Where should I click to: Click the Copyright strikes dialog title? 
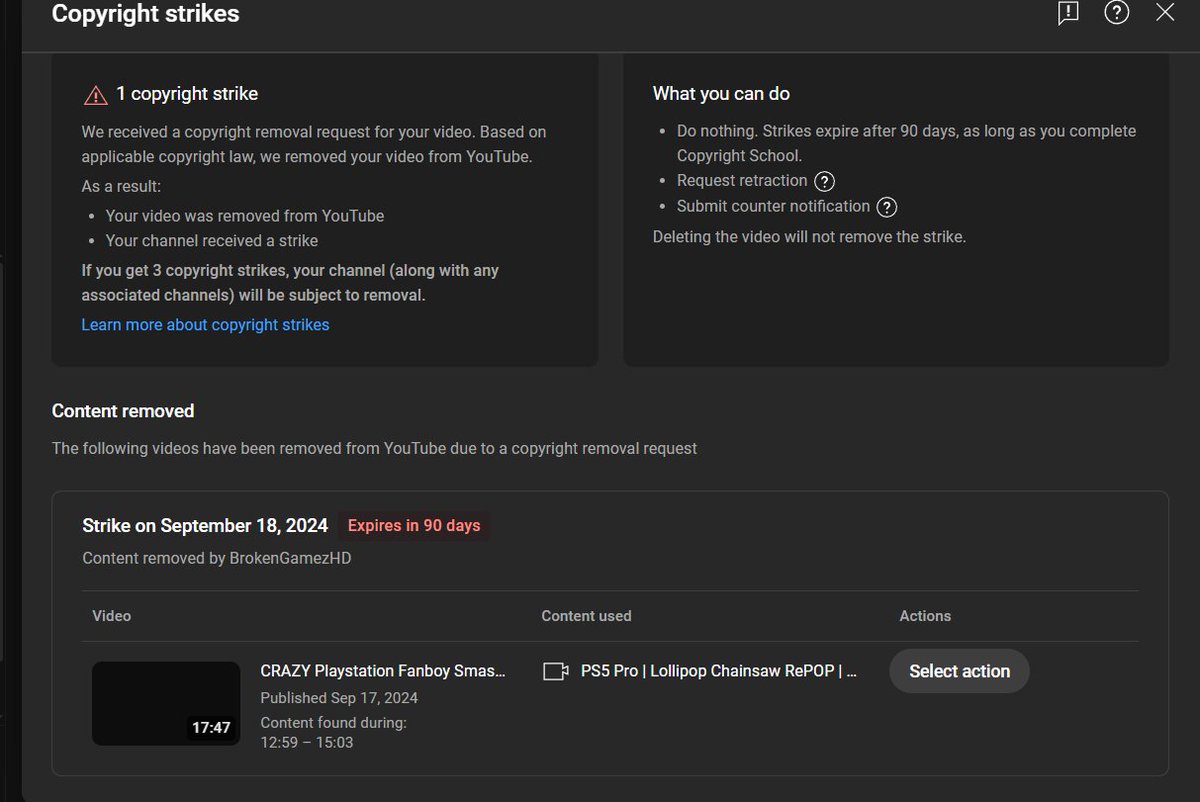coord(145,14)
